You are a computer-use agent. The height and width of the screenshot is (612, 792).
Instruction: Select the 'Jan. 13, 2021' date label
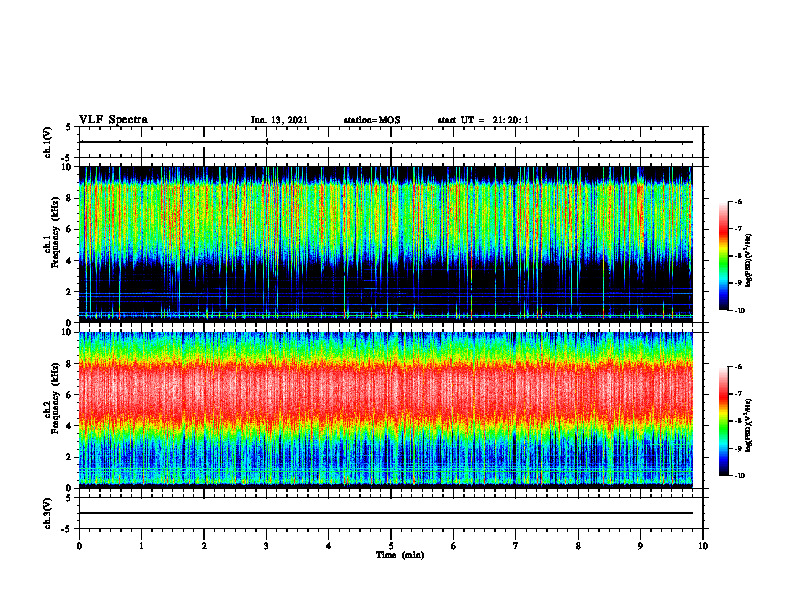279,120
